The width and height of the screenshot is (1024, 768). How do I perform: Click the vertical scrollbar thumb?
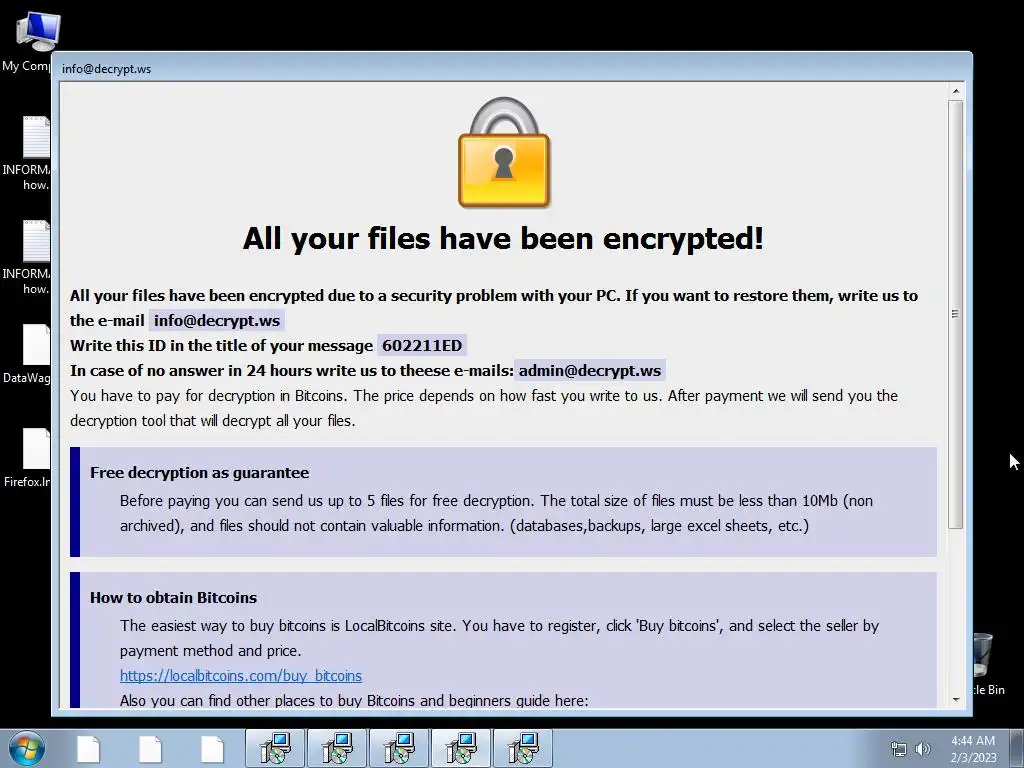(956, 314)
